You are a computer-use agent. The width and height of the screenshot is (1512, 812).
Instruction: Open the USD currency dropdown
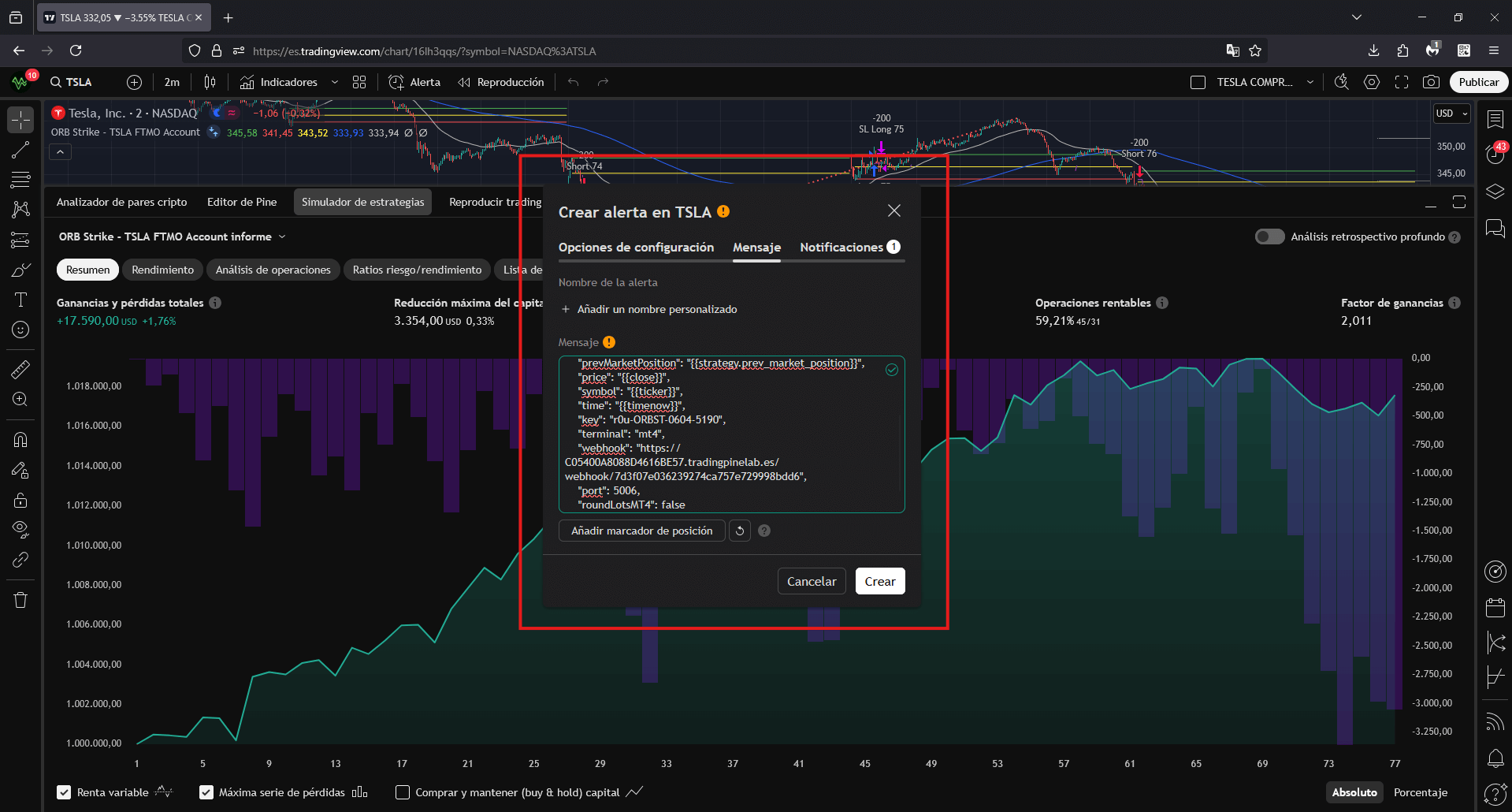[1451, 114]
